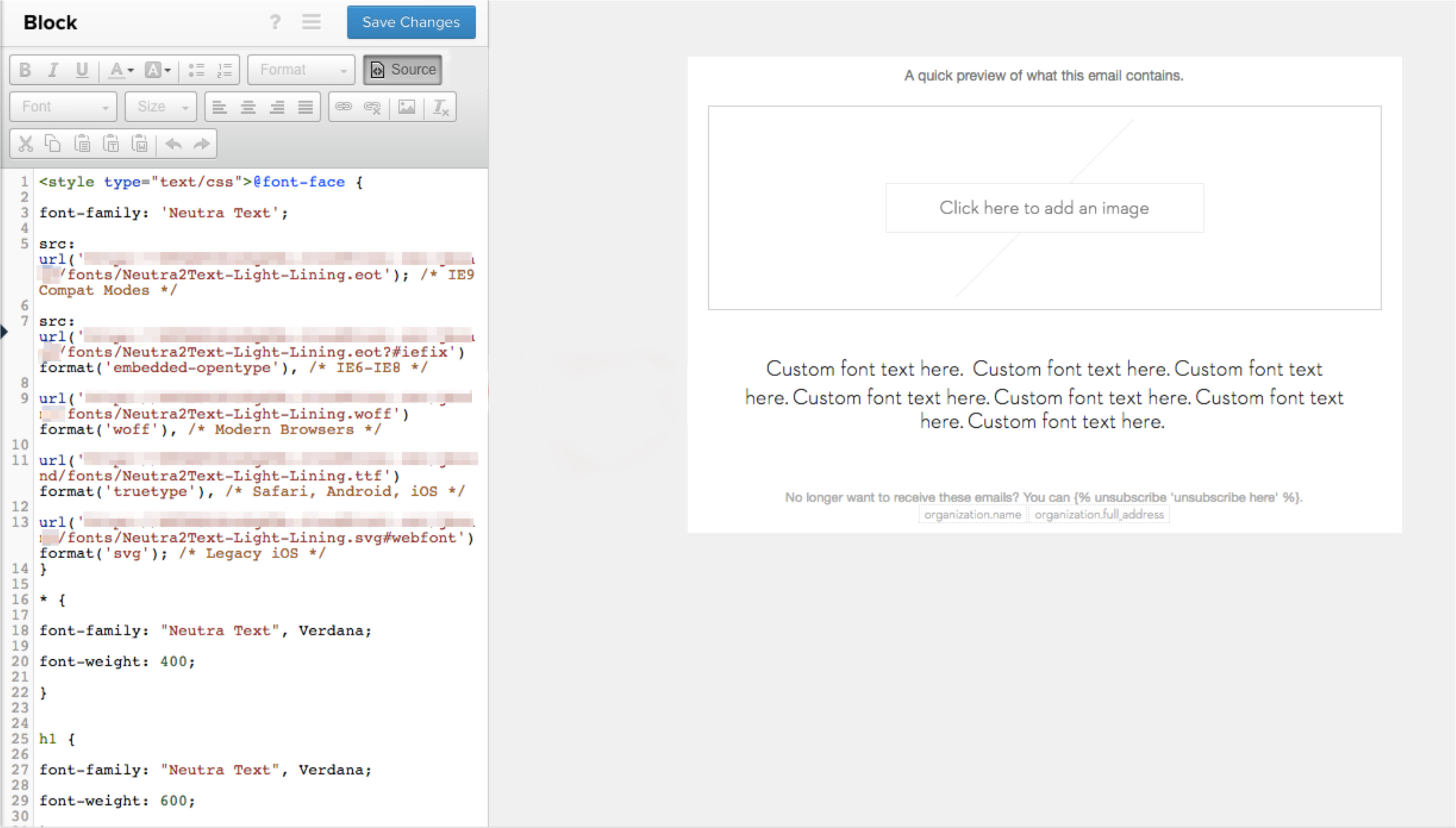Open the help question mark
The height and width of the screenshot is (828, 1456).
click(x=275, y=22)
